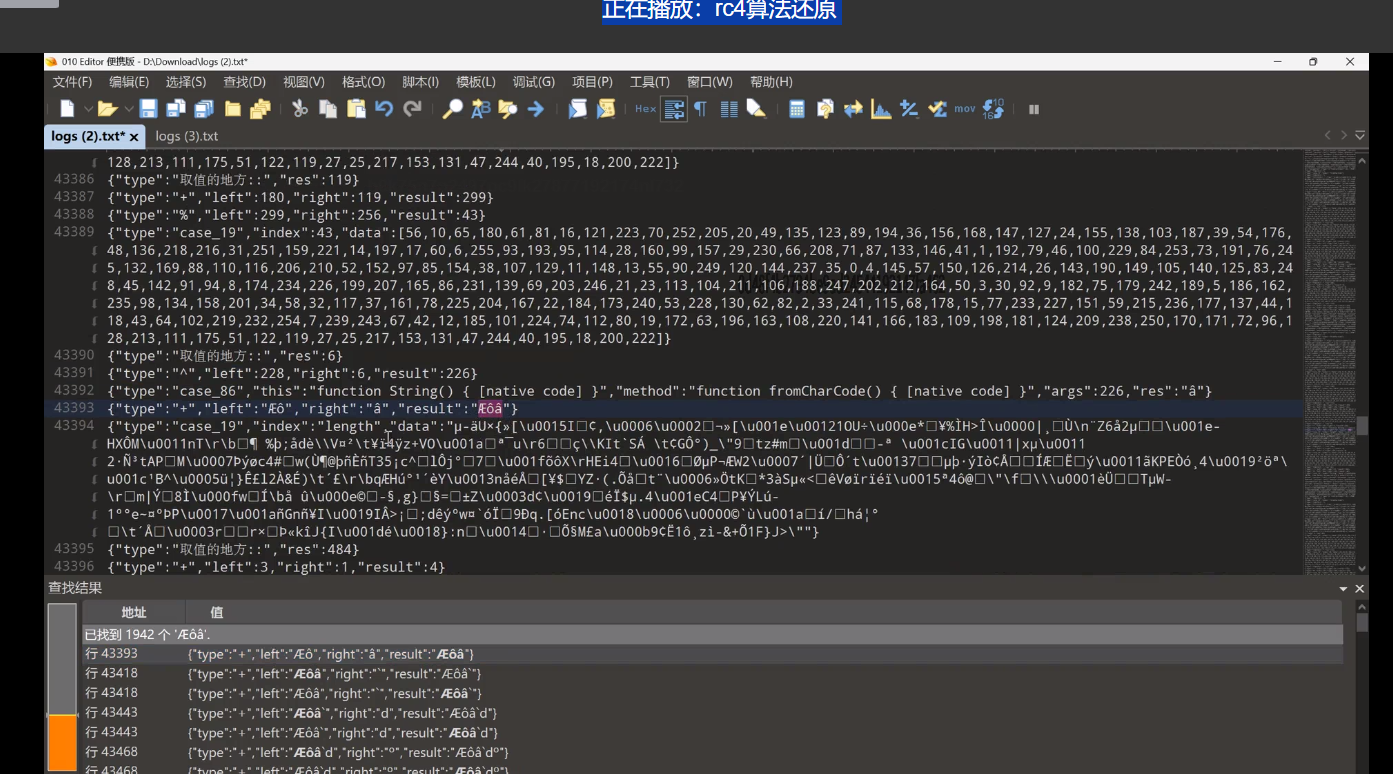Click the checksum checkmark icon
1393x774 pixels.
937,109
